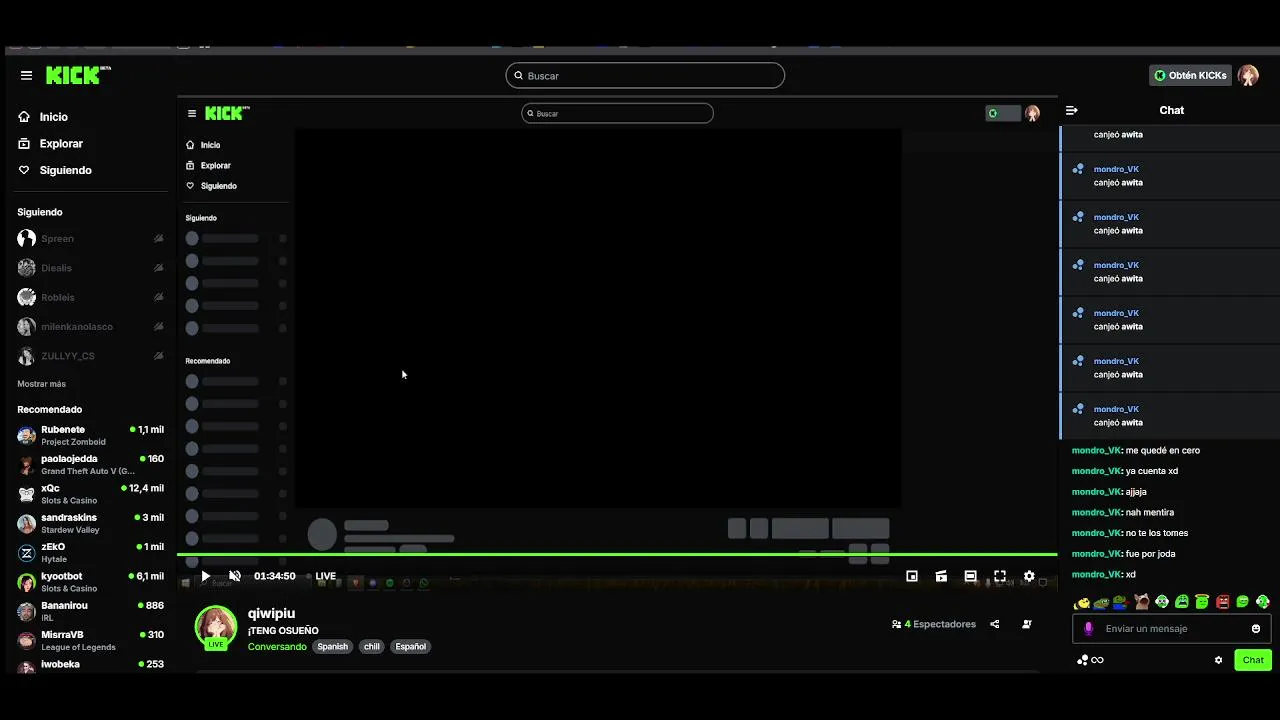The height and width of the screenshot is (720, 1280).
Task: Click the 4 Espectadores viewer count
Action: 934,624
